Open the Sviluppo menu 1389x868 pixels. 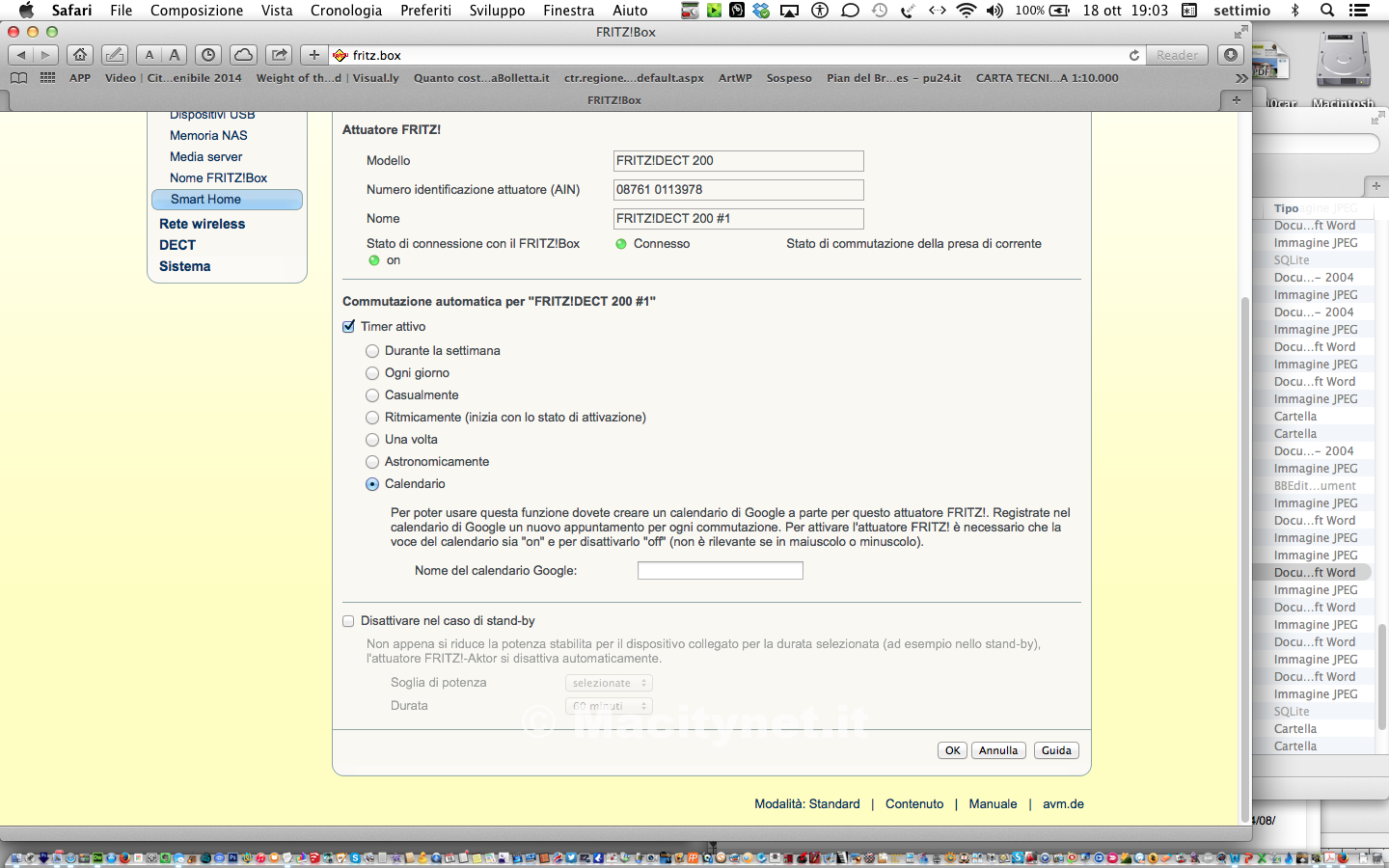coord(497,11)
